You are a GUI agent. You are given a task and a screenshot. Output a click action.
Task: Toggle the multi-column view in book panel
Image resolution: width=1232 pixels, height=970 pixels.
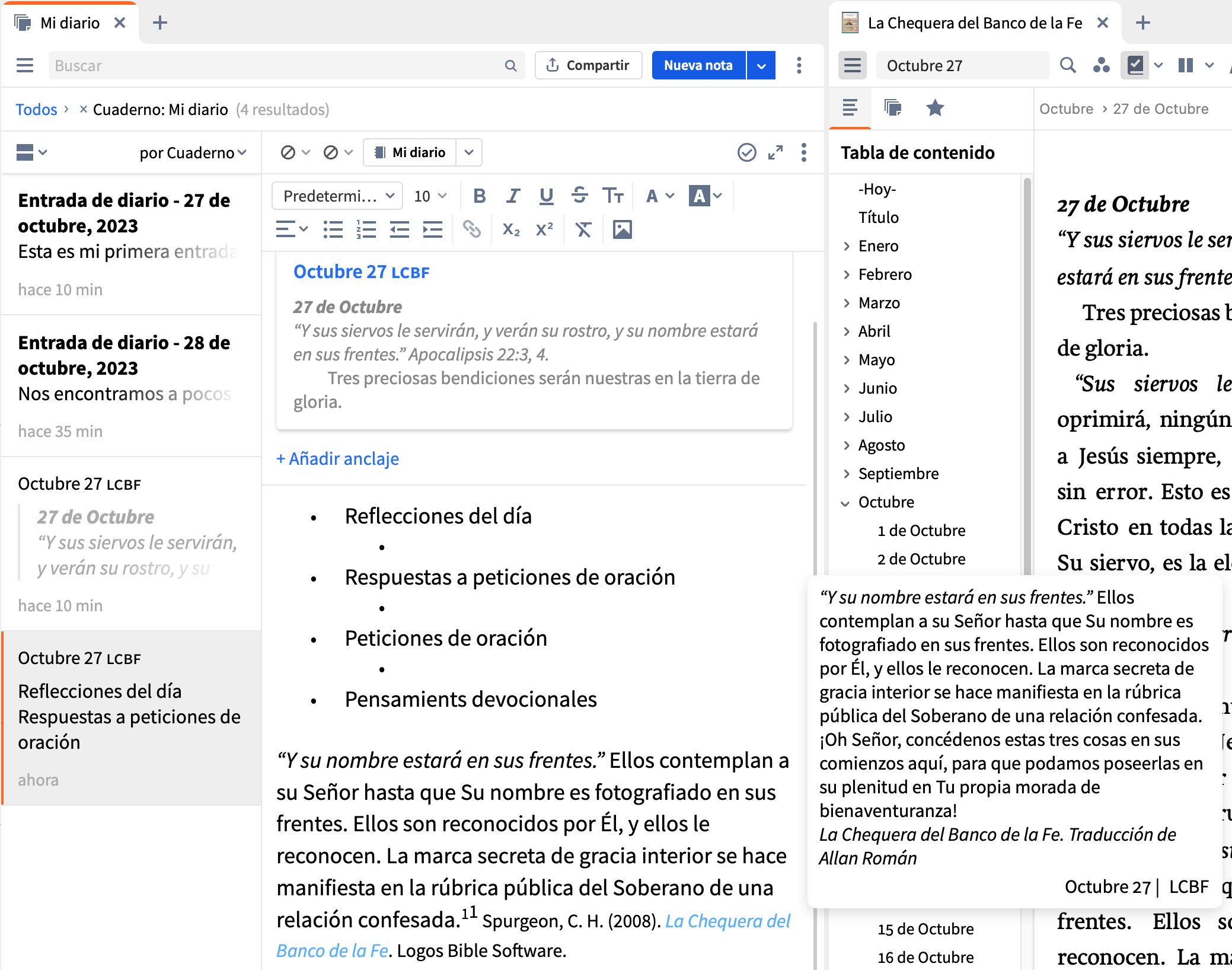tap(1186, 65)
